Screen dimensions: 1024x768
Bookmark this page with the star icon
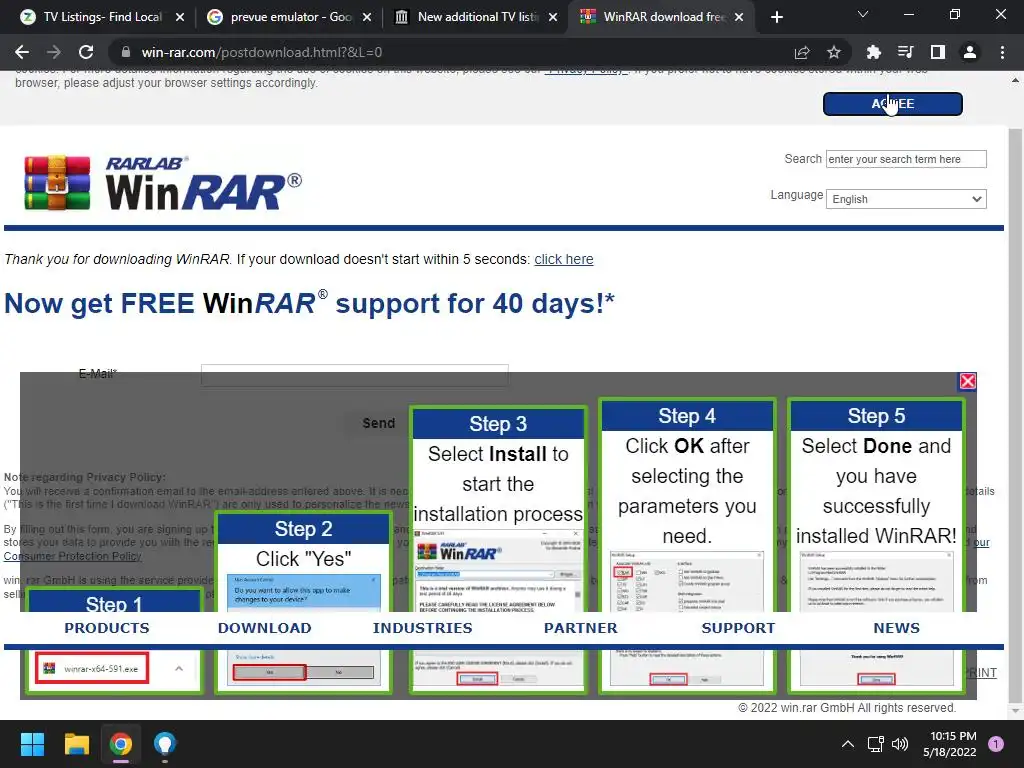click(x=834, y=52)
